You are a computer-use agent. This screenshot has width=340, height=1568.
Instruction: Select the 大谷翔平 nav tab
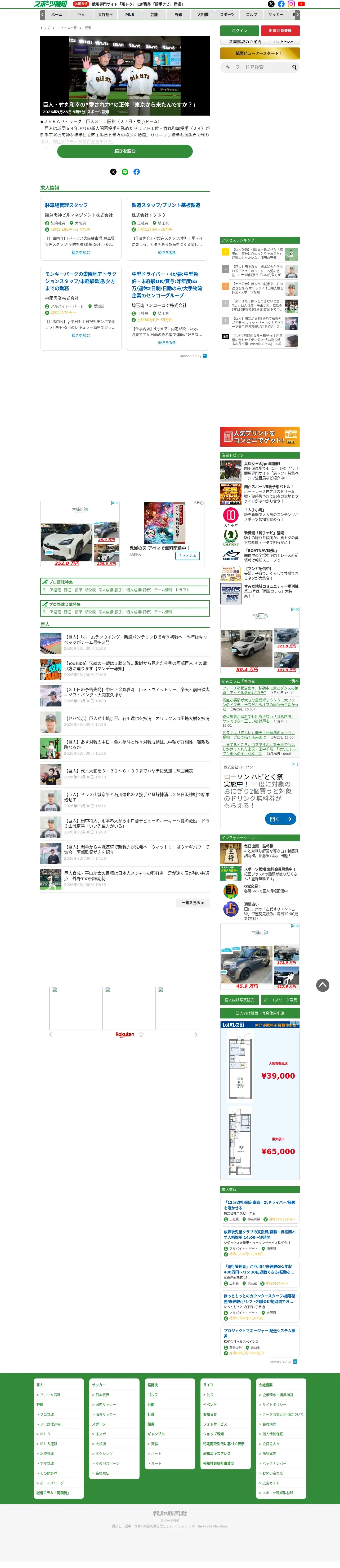click(x=105, y=15)
